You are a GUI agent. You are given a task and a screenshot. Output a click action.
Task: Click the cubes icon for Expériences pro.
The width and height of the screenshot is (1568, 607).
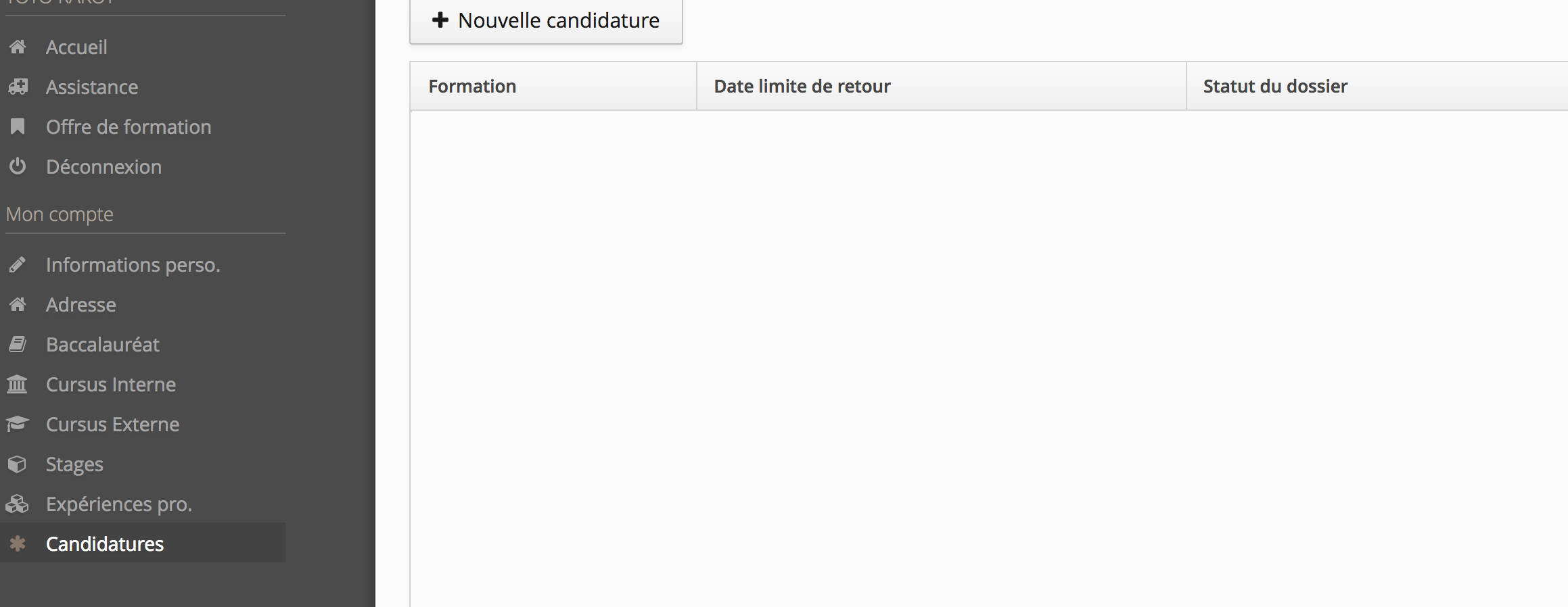(17, 504)
